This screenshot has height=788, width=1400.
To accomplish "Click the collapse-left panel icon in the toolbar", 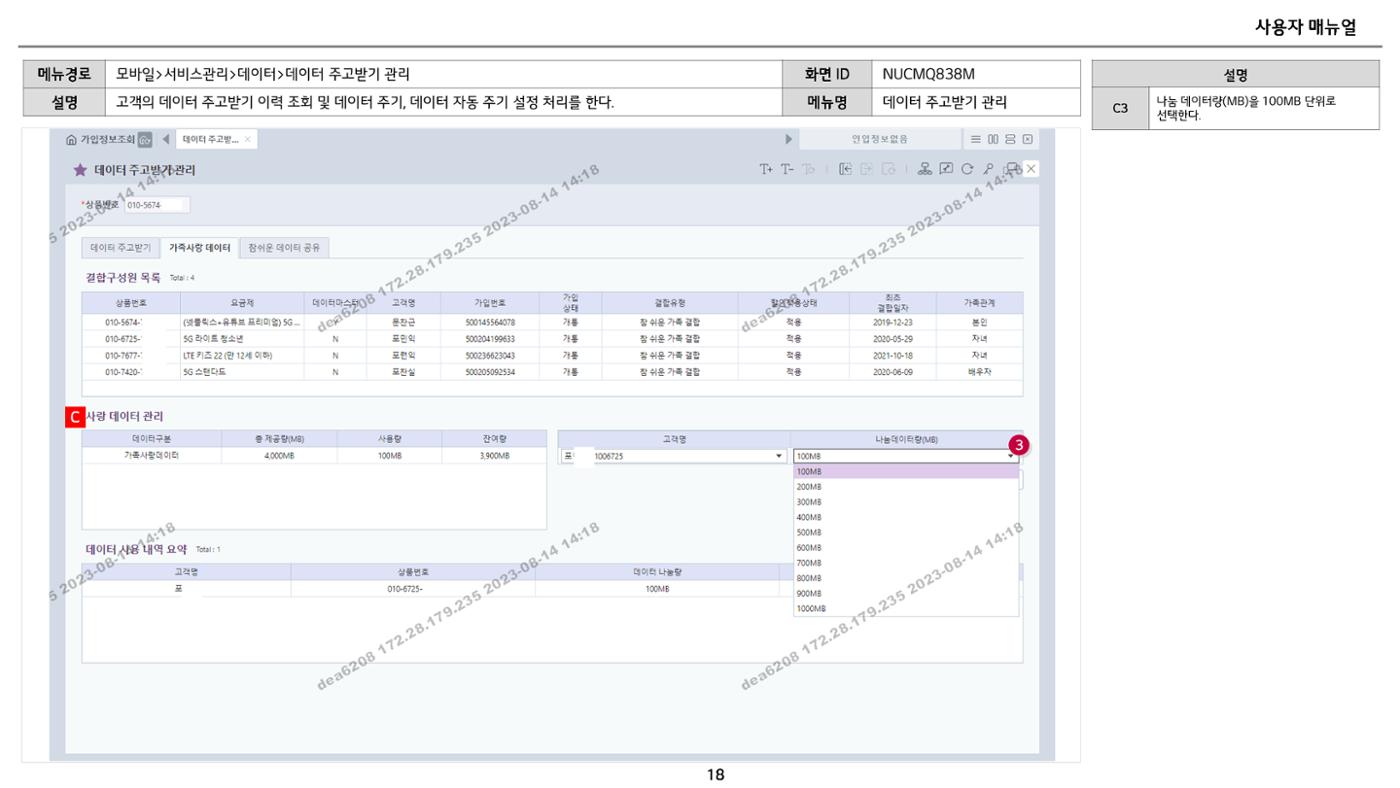I will click(x=845, y=169).
